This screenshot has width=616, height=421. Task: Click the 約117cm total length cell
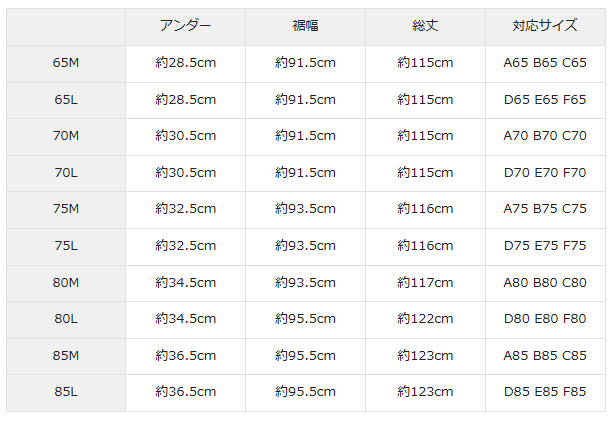(425, 283)
